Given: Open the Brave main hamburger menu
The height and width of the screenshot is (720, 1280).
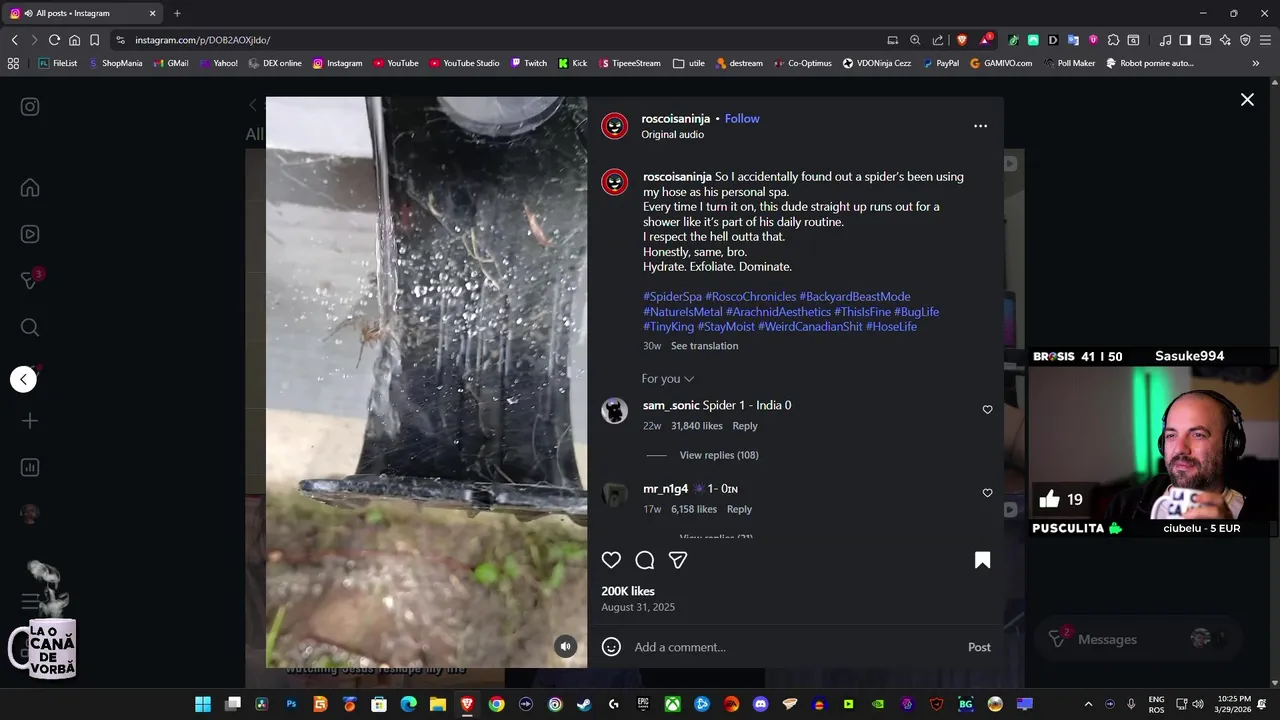Looking at the screenshot, I should click(1264, 40).
